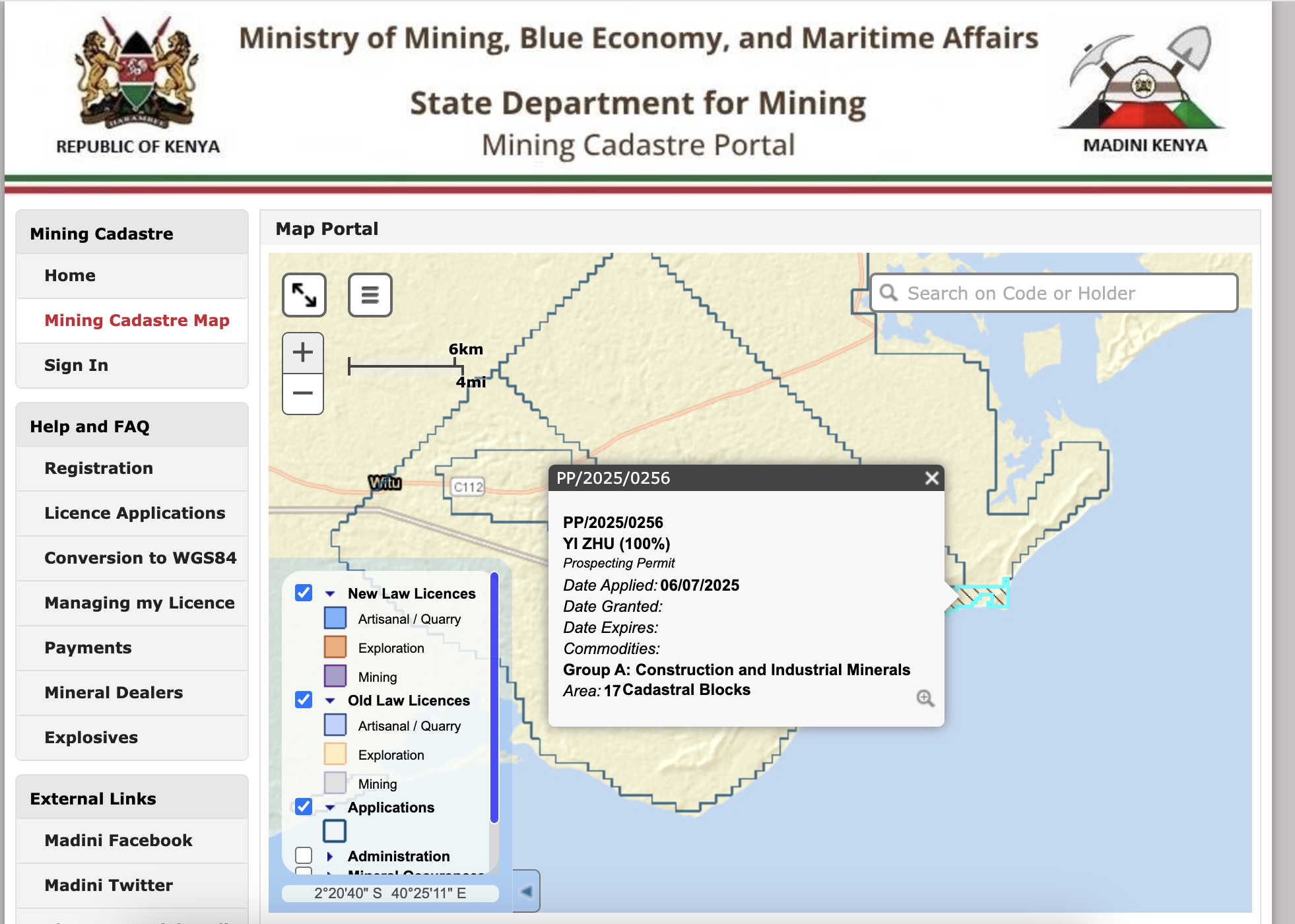Open the Conversion to WGS84 link

(140, 558)
